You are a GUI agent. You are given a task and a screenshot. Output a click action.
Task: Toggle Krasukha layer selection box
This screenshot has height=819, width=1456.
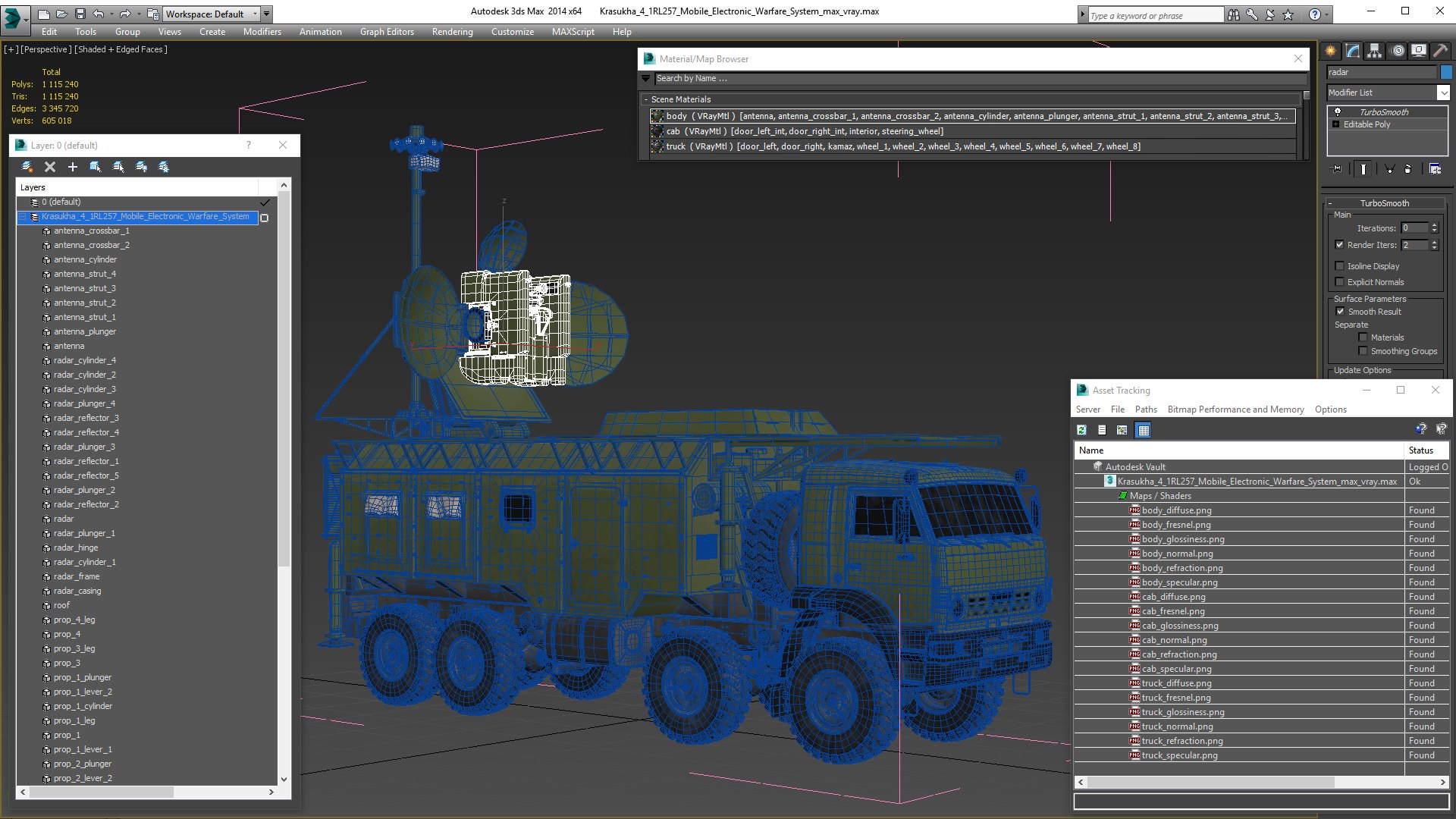click(x=265, y=218)
